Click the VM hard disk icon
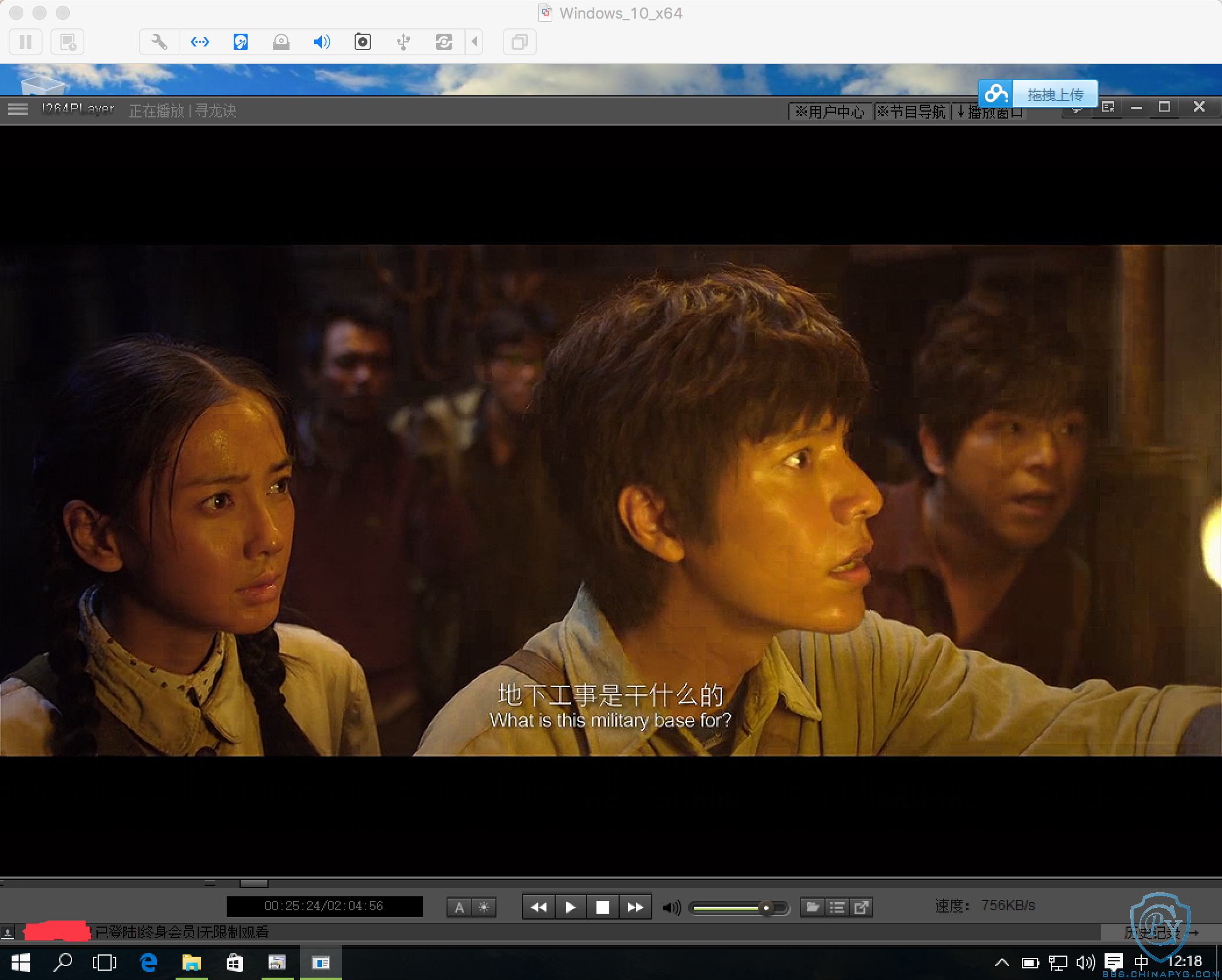The height and width of the screenshot is (980, 1222). point(241,42)
